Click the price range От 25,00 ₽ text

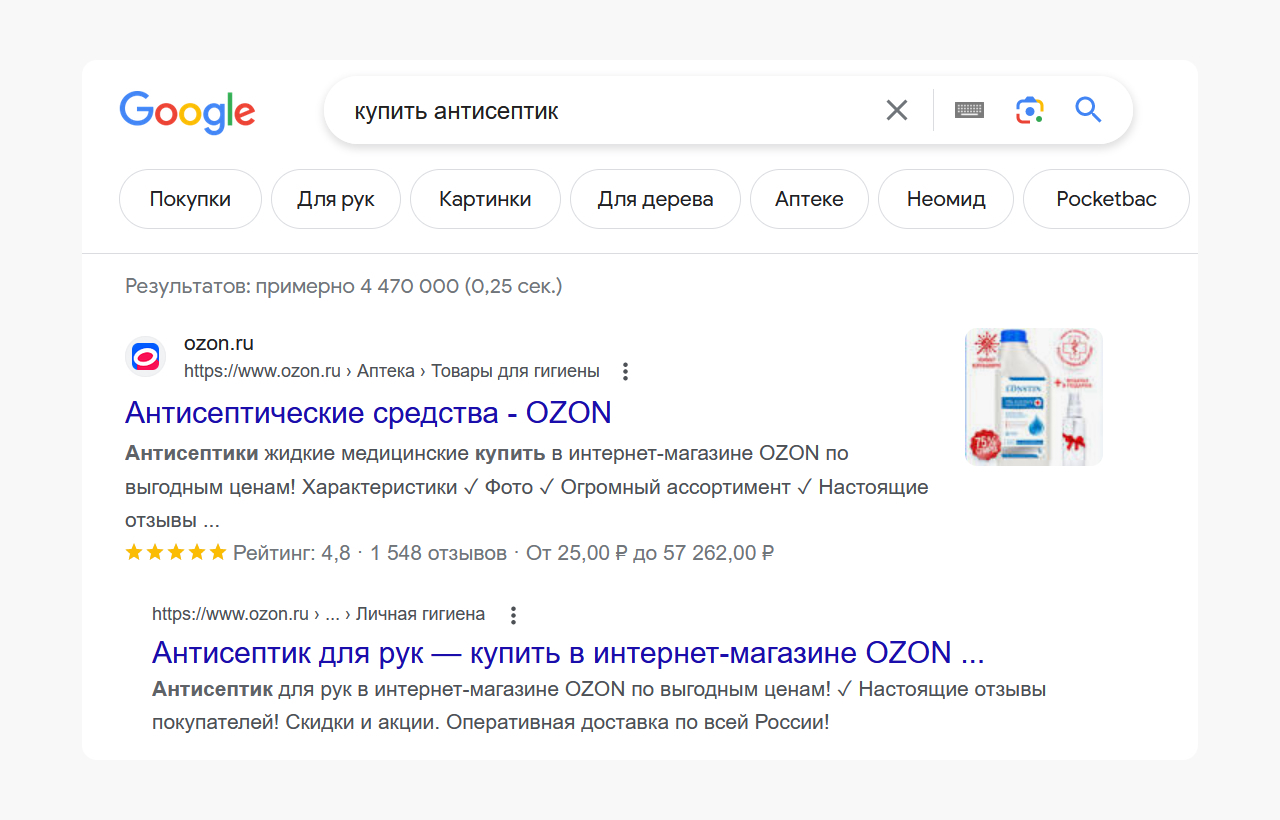(650, 553)
